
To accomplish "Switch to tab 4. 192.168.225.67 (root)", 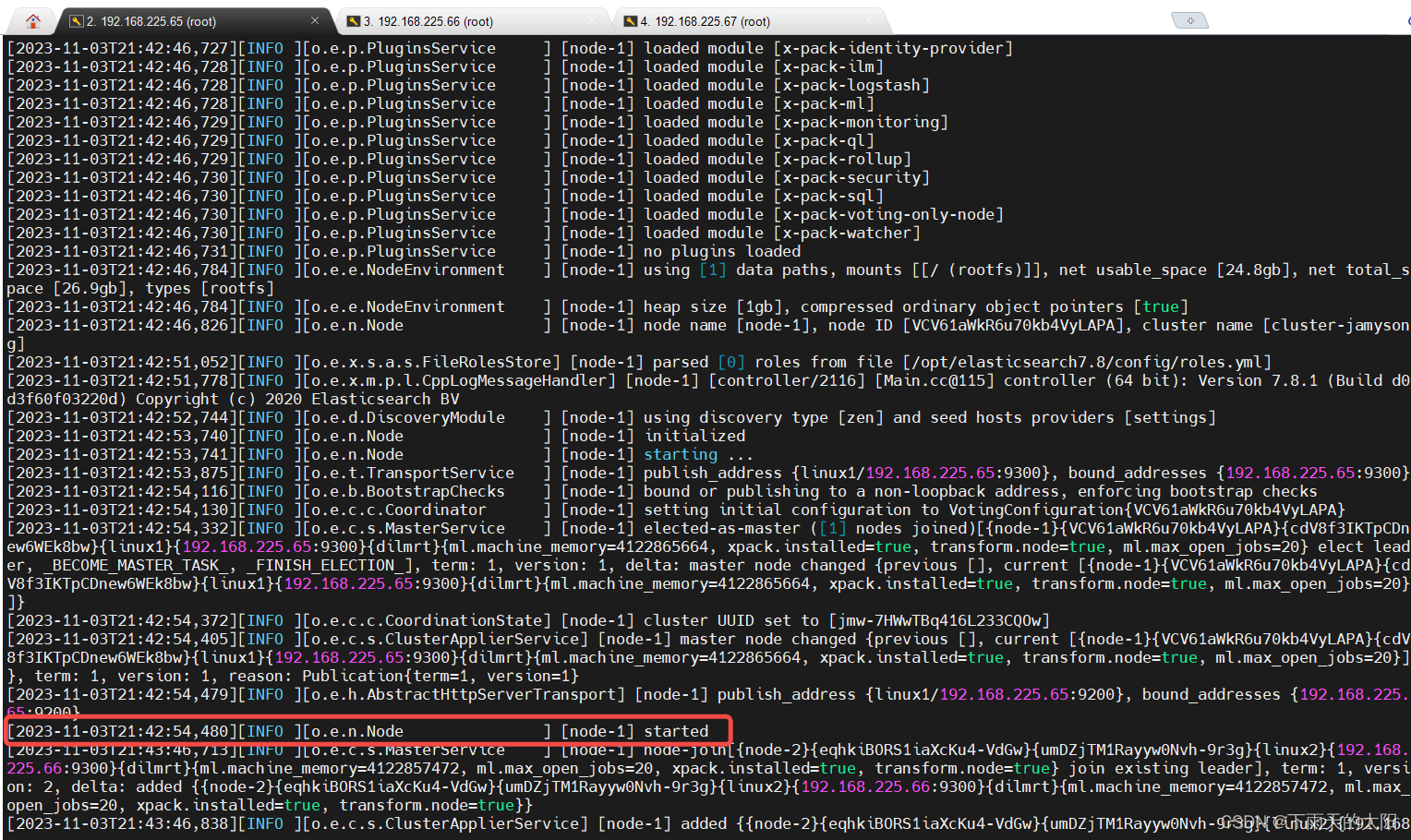I will tap(705, 21).
